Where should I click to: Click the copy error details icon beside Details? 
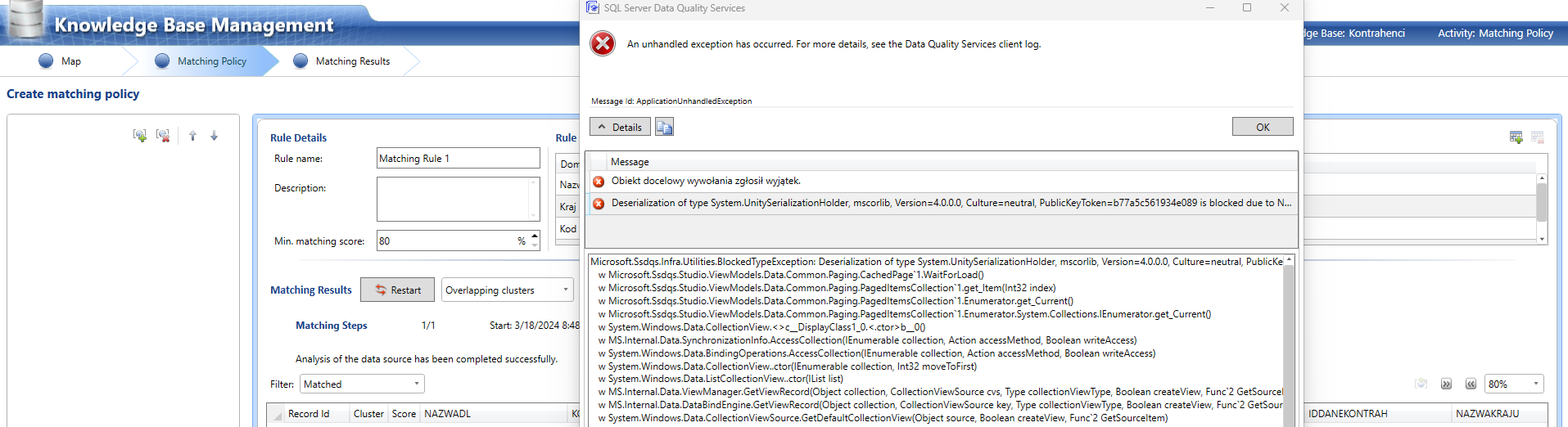tap(664, 127)
